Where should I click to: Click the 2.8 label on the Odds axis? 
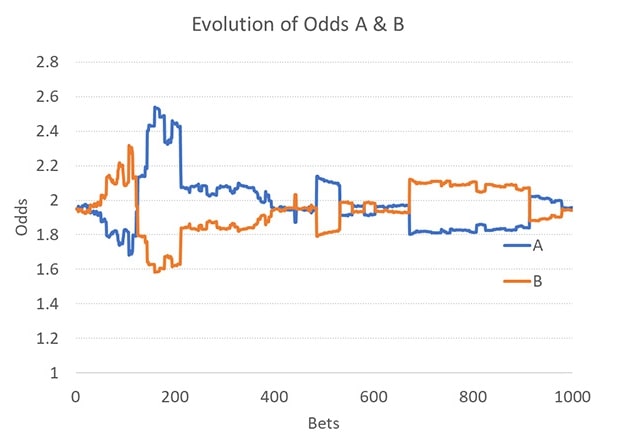(x=49, y=62)
